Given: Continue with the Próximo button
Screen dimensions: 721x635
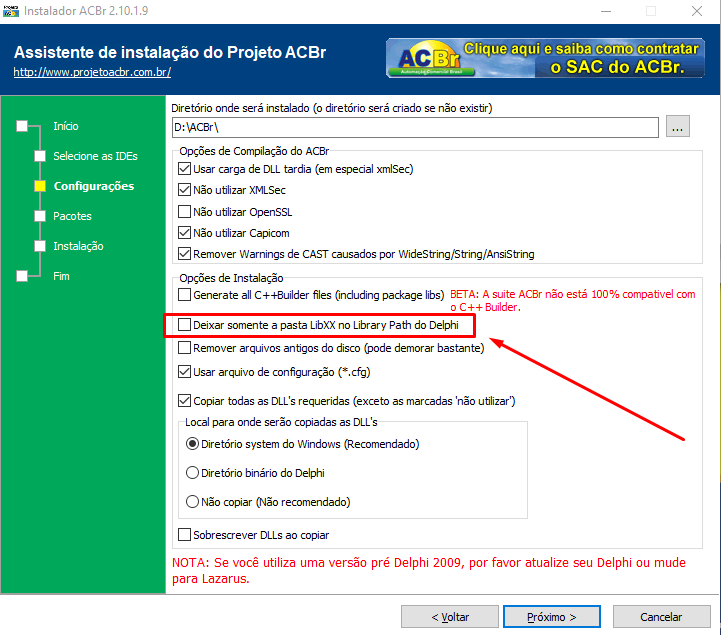Looking at the screenshot, I should [x=552, y=617].
